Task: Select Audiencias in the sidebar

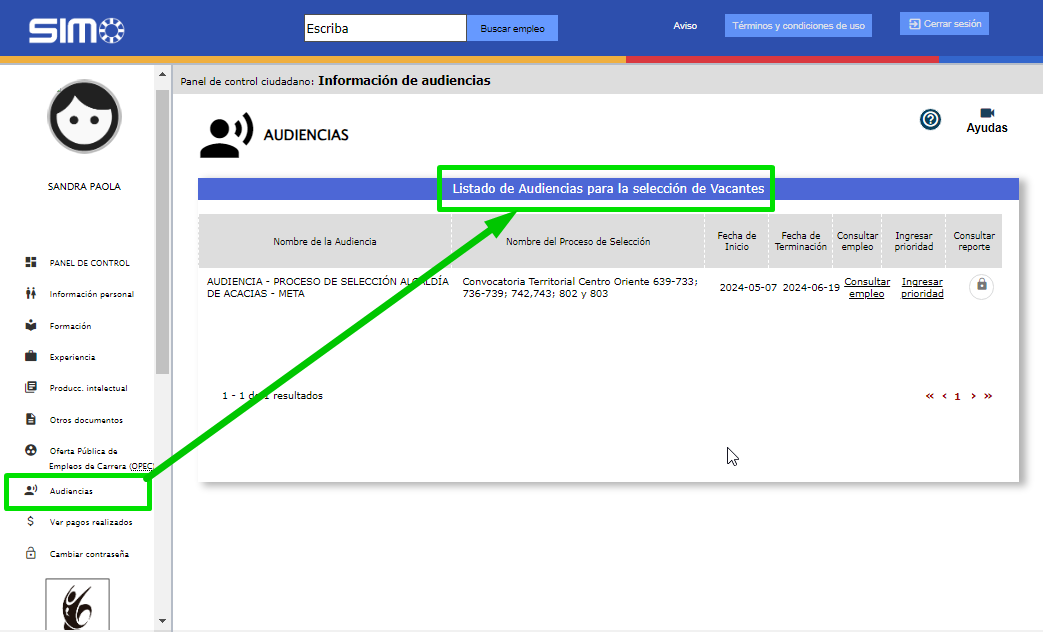Action: point(71,491)
